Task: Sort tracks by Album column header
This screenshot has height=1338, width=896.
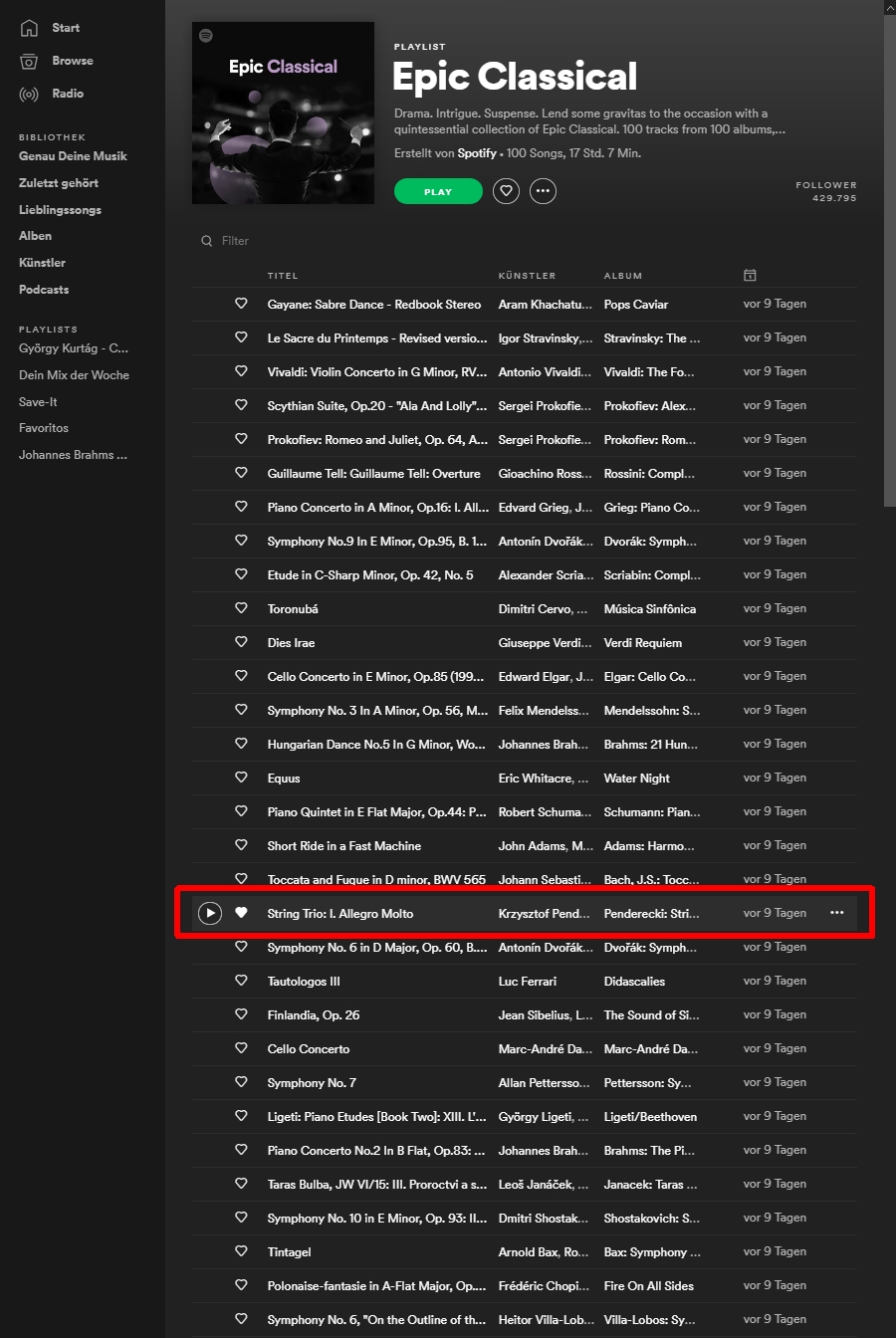Action: (622, 276)
